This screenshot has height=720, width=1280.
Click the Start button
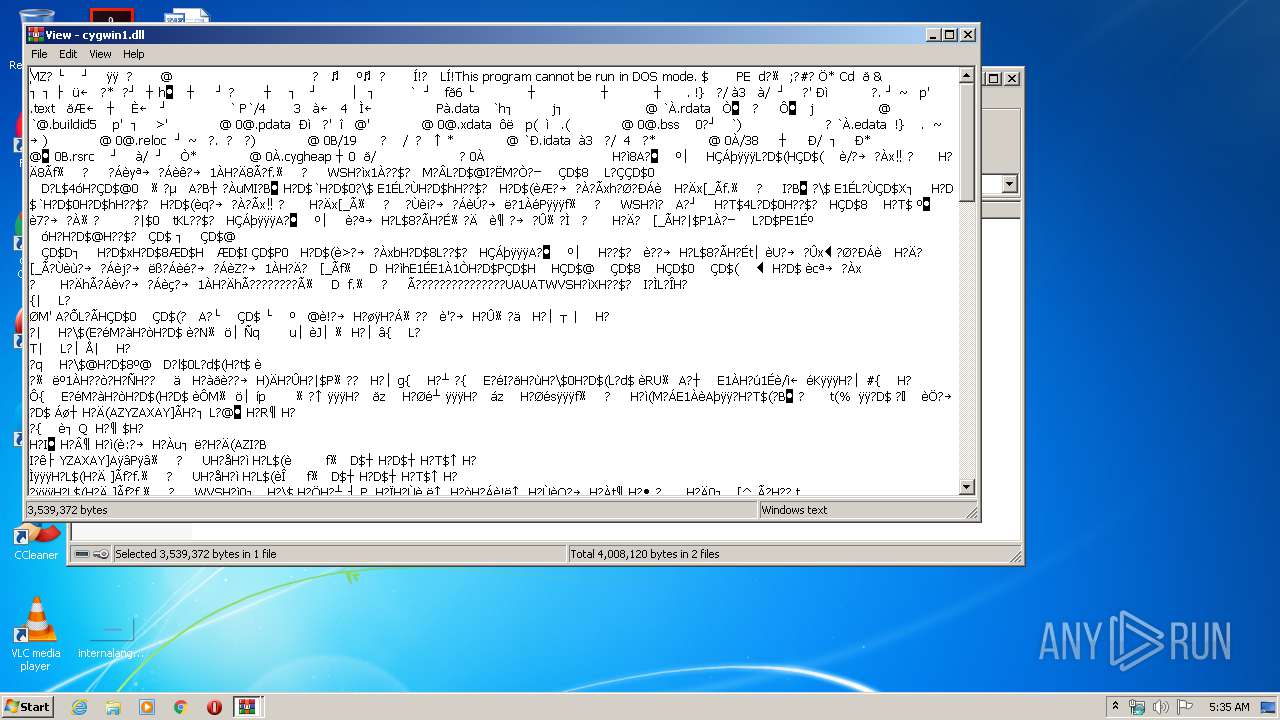pyautogui.click(x=28, y=706)
